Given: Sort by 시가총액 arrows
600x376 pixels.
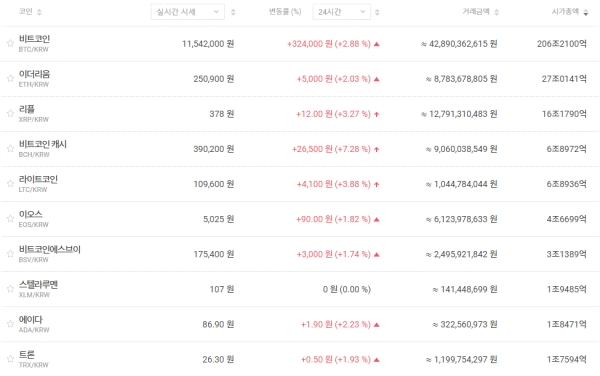Looking at the screenshot, I should tap(586, 12).
